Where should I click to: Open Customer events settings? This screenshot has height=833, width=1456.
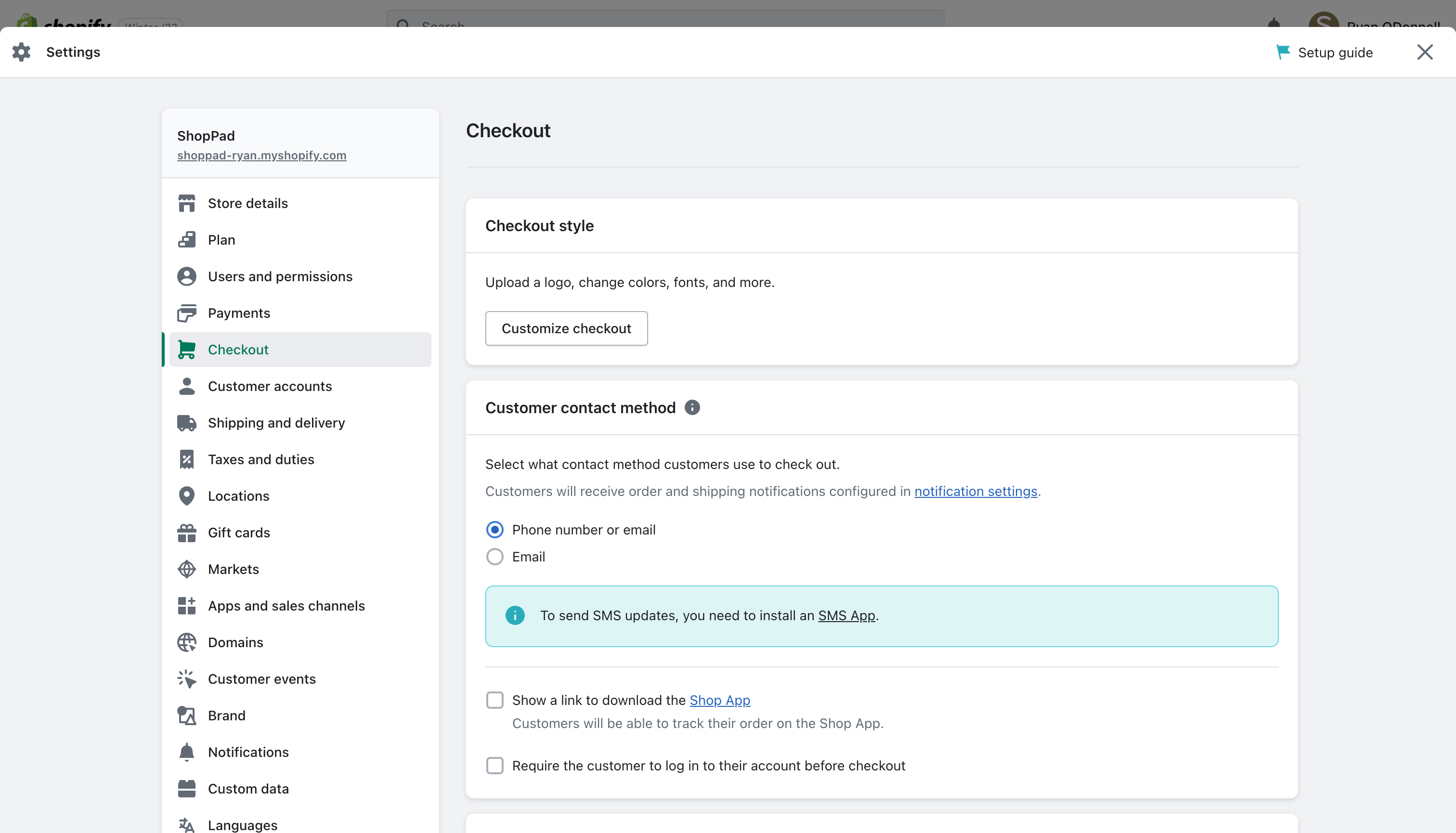[x=300, y=680]
